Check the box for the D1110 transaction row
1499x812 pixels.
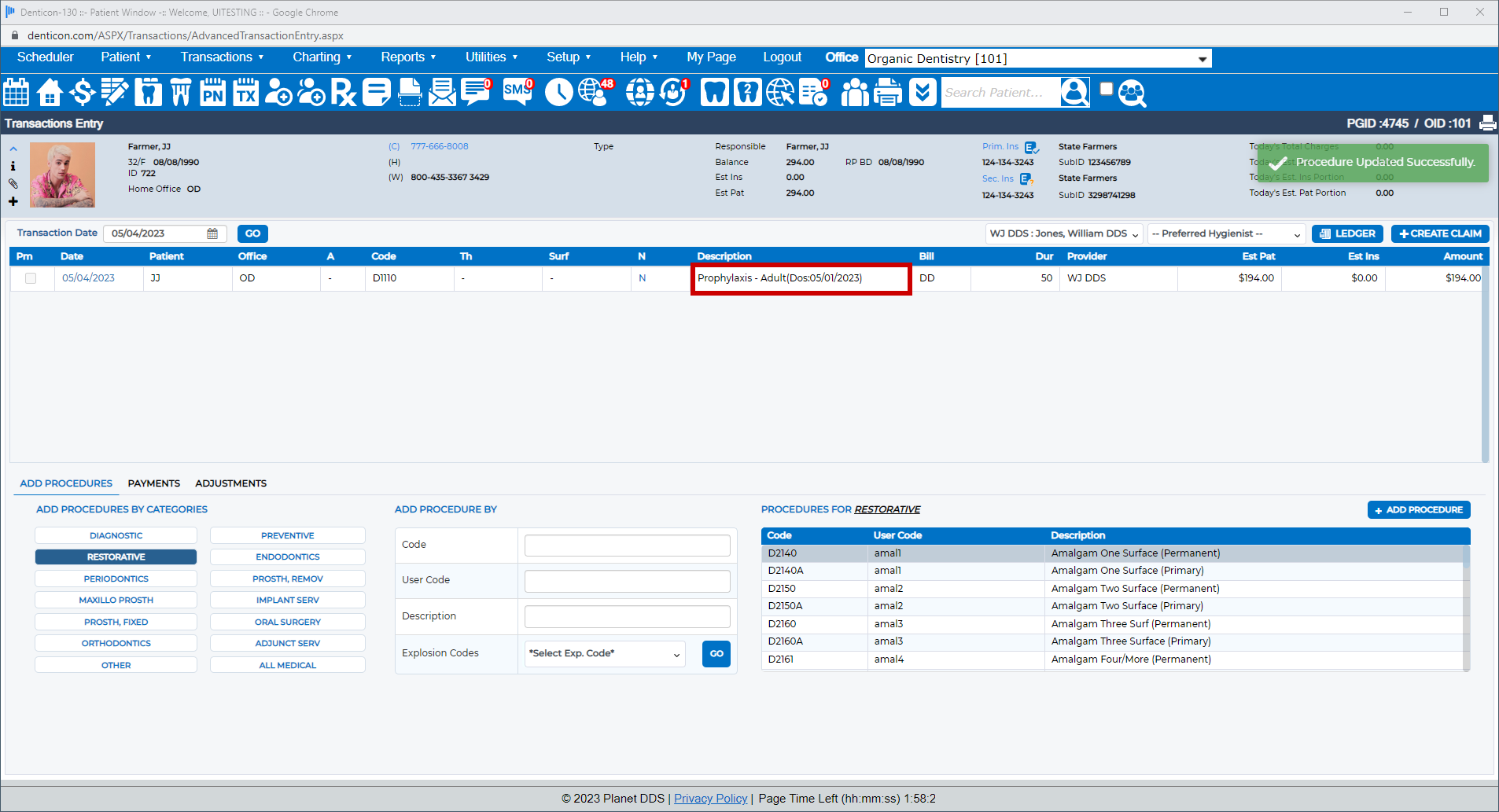(31, 278)
